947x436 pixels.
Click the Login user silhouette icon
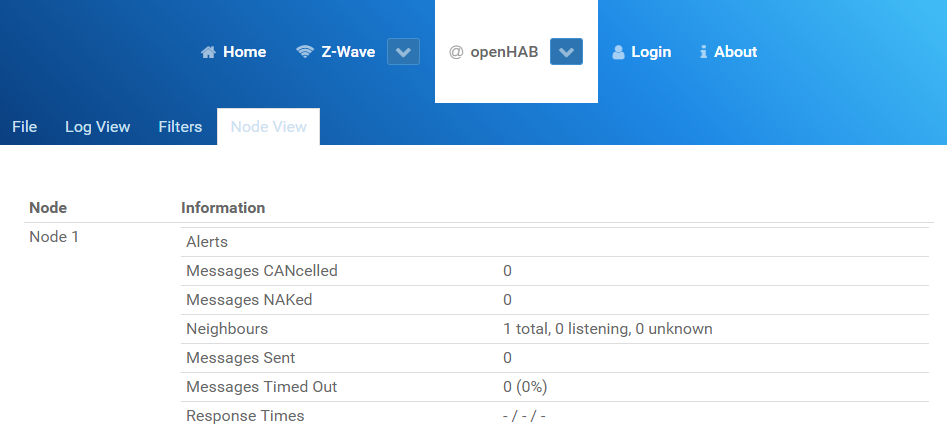[x=618, y=52]
